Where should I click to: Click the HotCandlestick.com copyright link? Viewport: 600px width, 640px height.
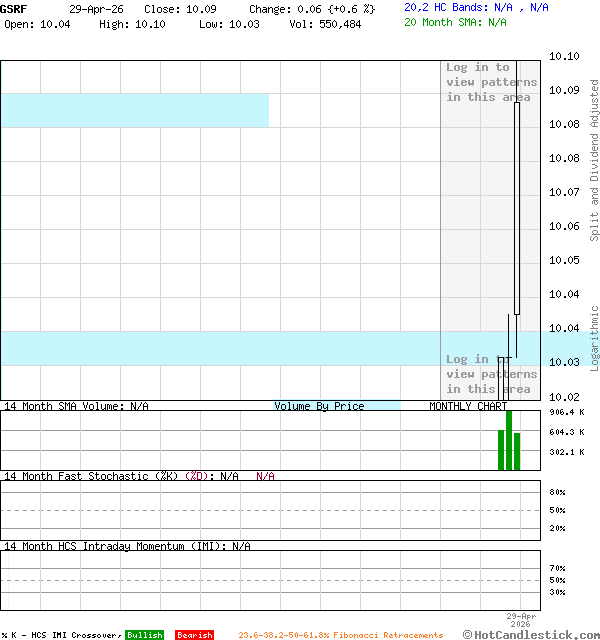[x=531, y=634]
